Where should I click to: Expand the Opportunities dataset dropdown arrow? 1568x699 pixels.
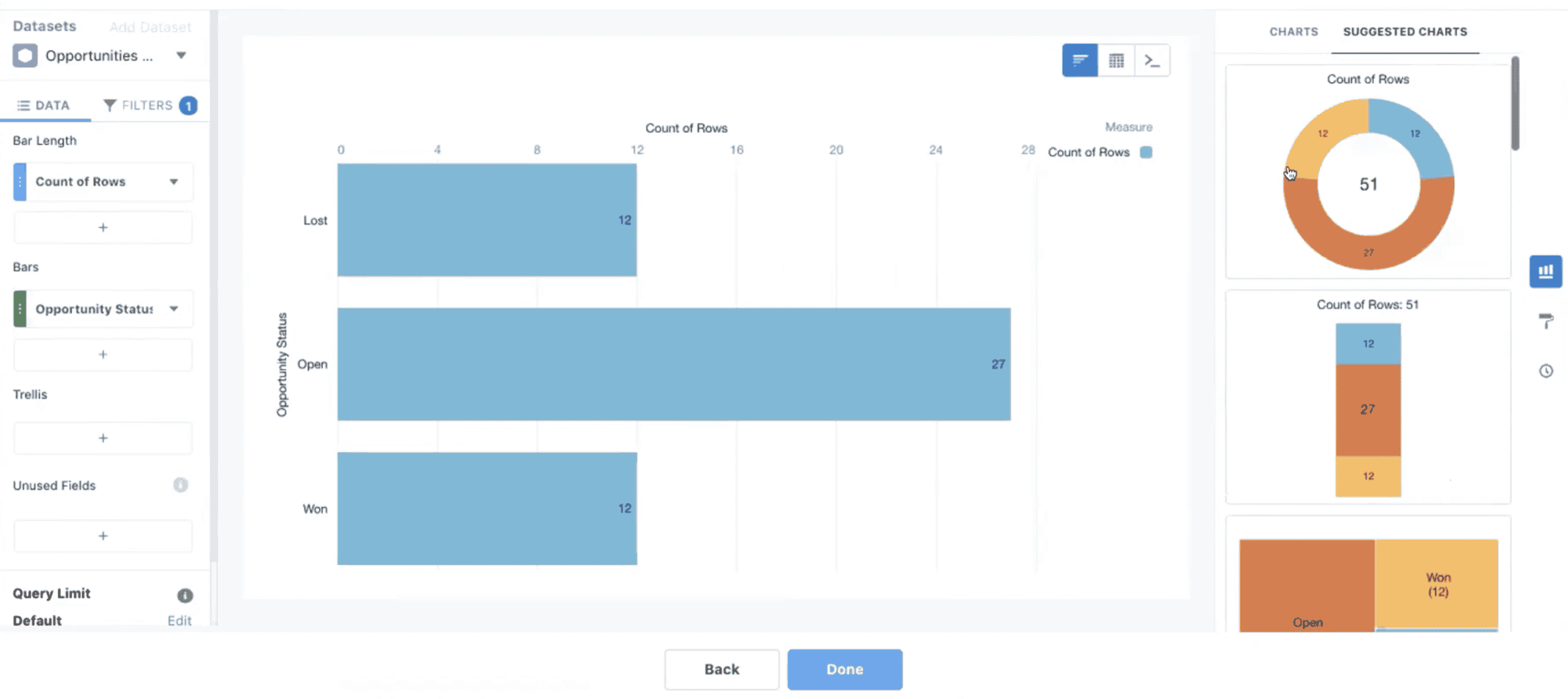(x=181, y=56)
